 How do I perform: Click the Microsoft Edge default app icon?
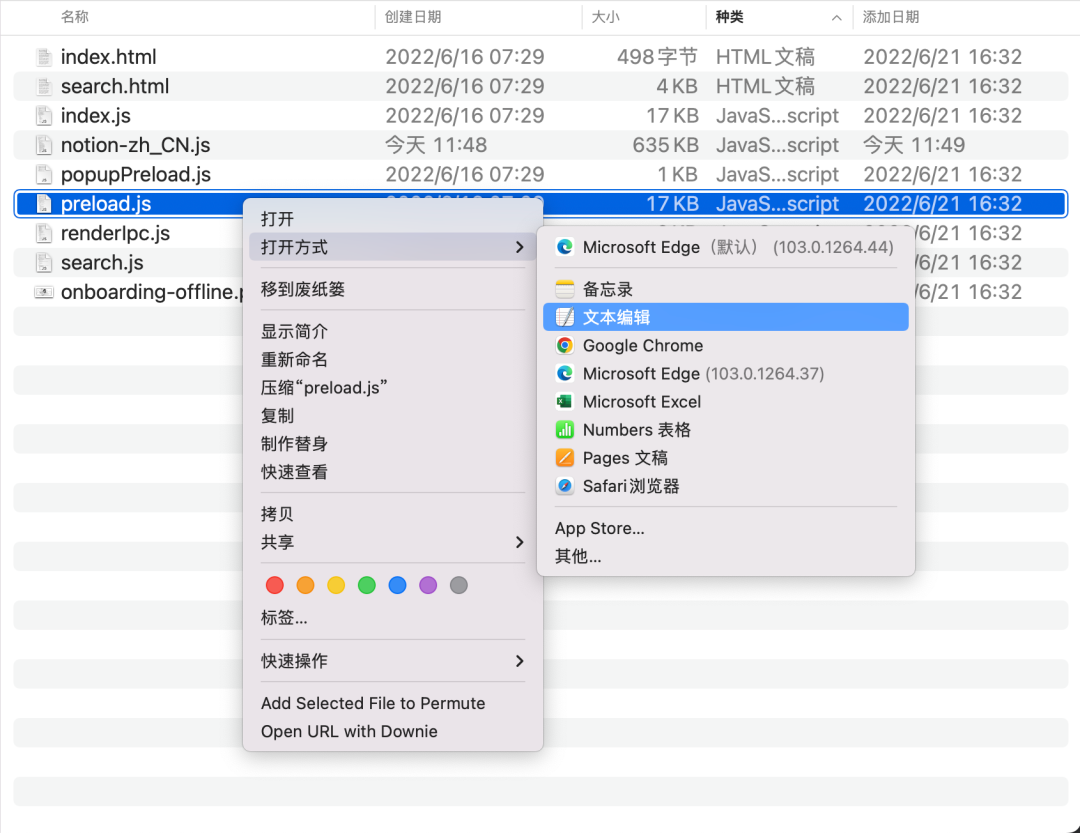[x=565, y=247]
